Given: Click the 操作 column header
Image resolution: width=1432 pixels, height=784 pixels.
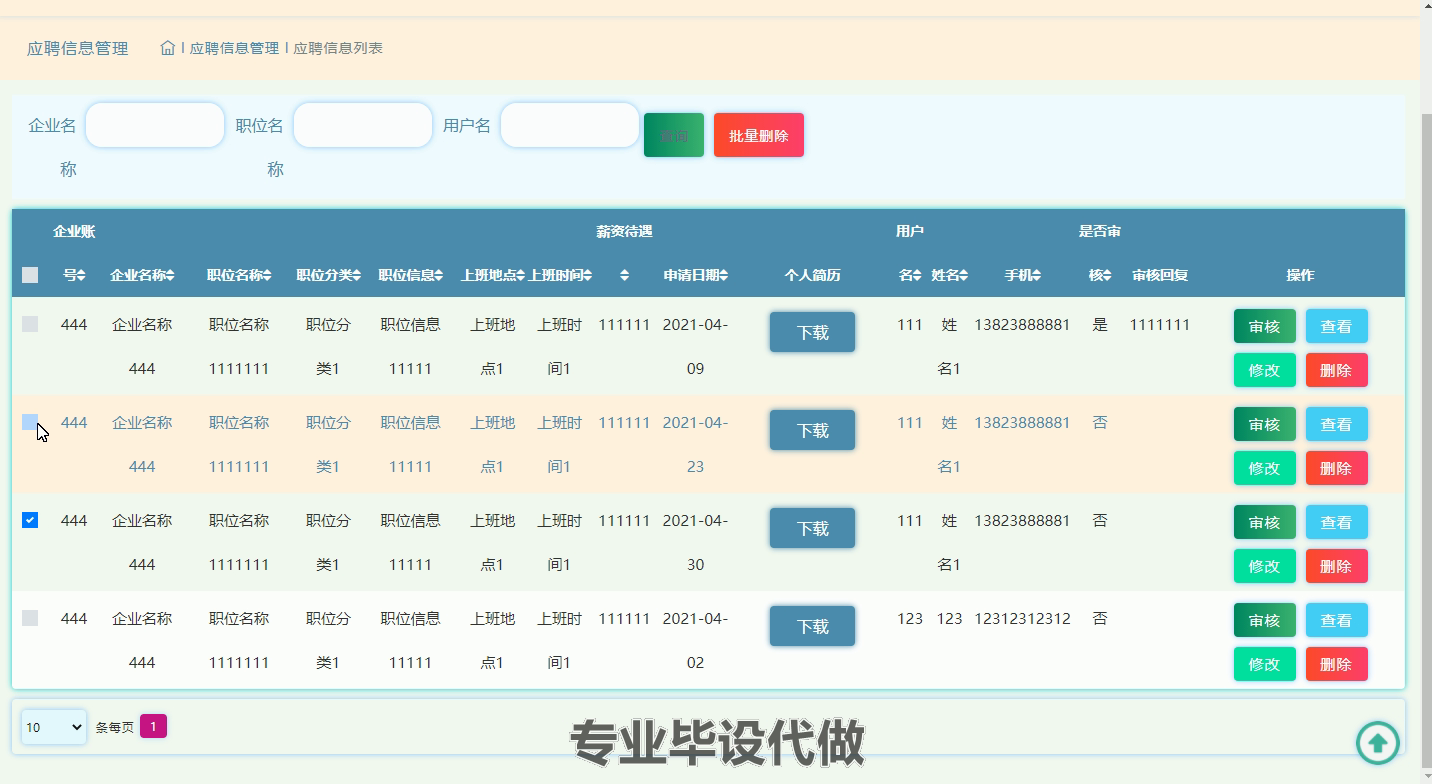Looking at the screenshot, I should (x=1300, y=275).
